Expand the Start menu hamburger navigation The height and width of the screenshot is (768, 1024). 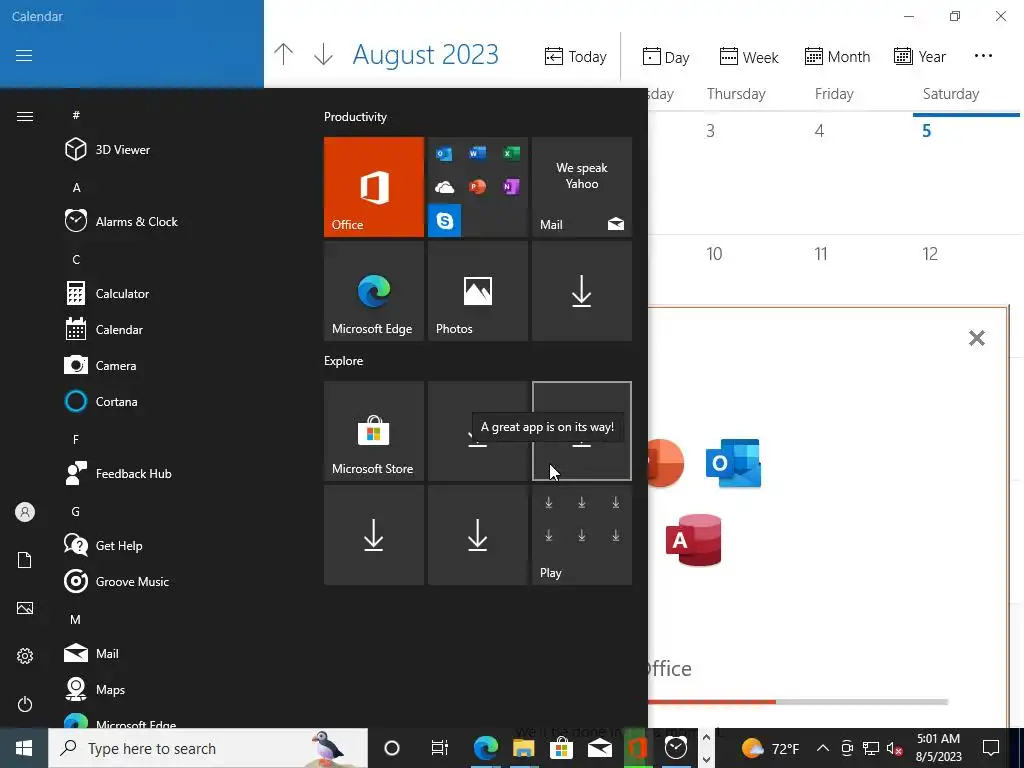click(x=25, y=116)
